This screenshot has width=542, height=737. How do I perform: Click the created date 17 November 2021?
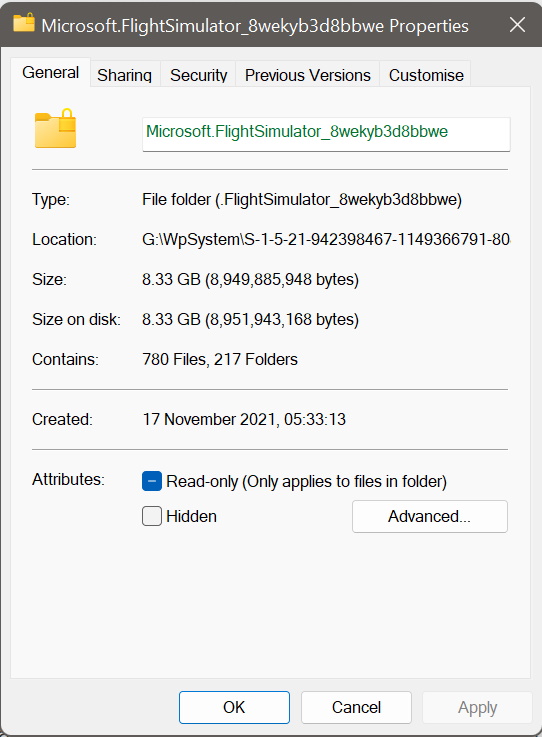pos(244,419)
